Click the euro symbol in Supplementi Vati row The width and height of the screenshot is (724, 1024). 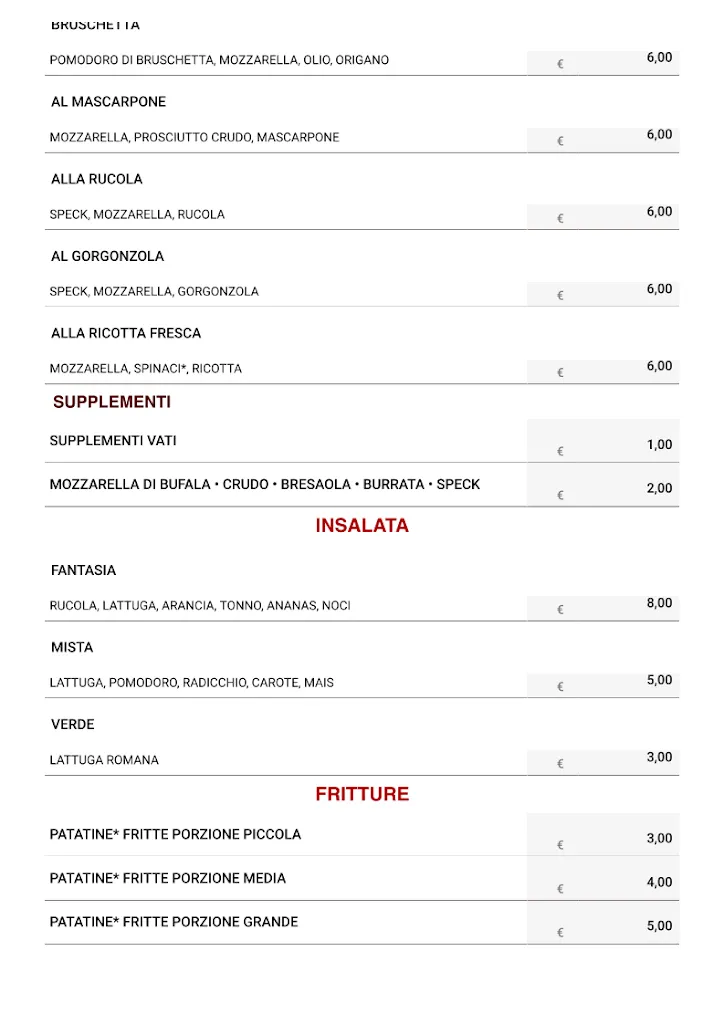[560, 451]
